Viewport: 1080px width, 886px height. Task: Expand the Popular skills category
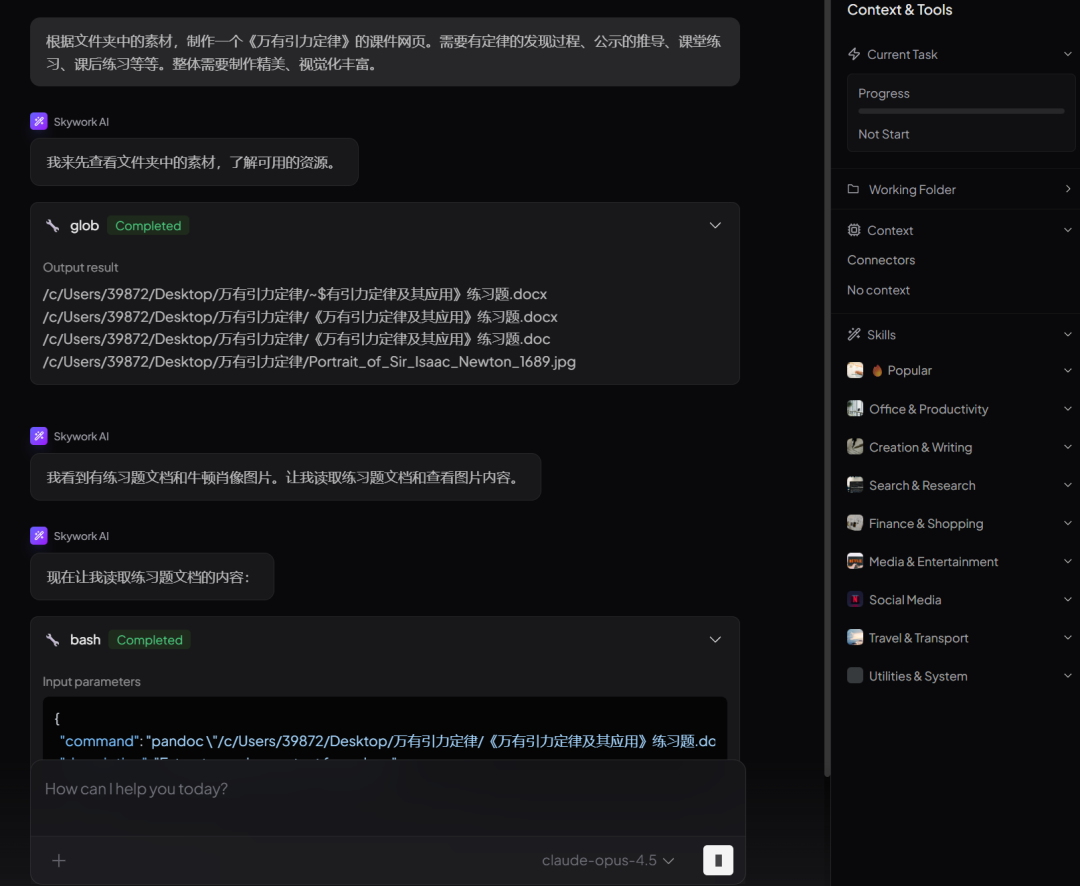(1067, 371)
